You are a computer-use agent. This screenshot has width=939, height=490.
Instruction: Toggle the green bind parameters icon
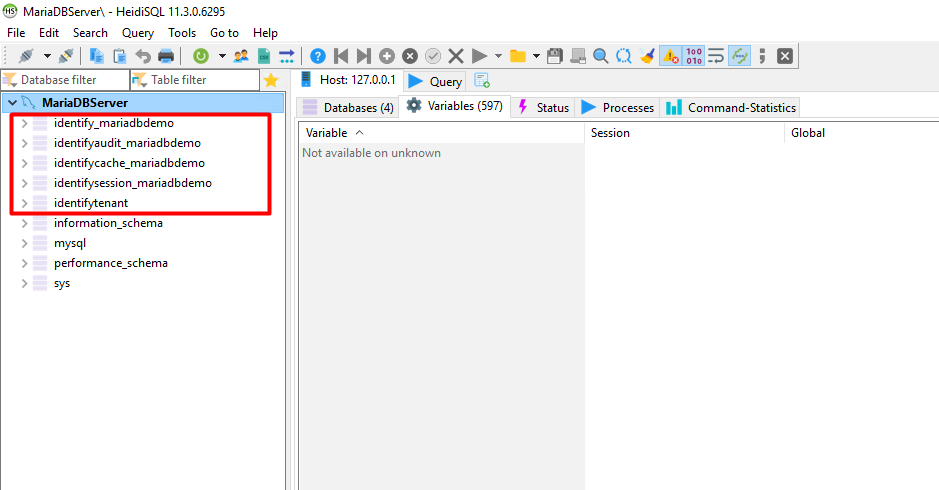740,56
